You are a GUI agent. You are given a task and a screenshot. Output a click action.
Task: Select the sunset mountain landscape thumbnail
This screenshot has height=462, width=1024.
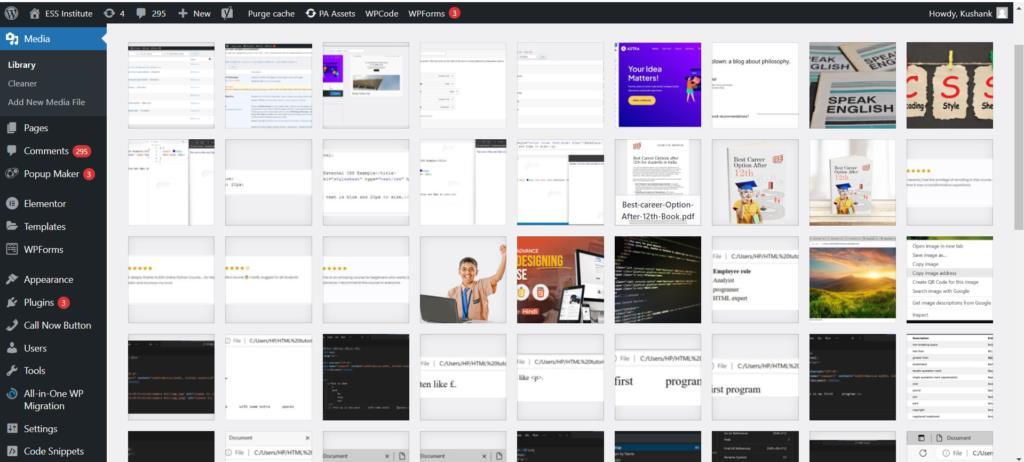(x=852, y=279)
